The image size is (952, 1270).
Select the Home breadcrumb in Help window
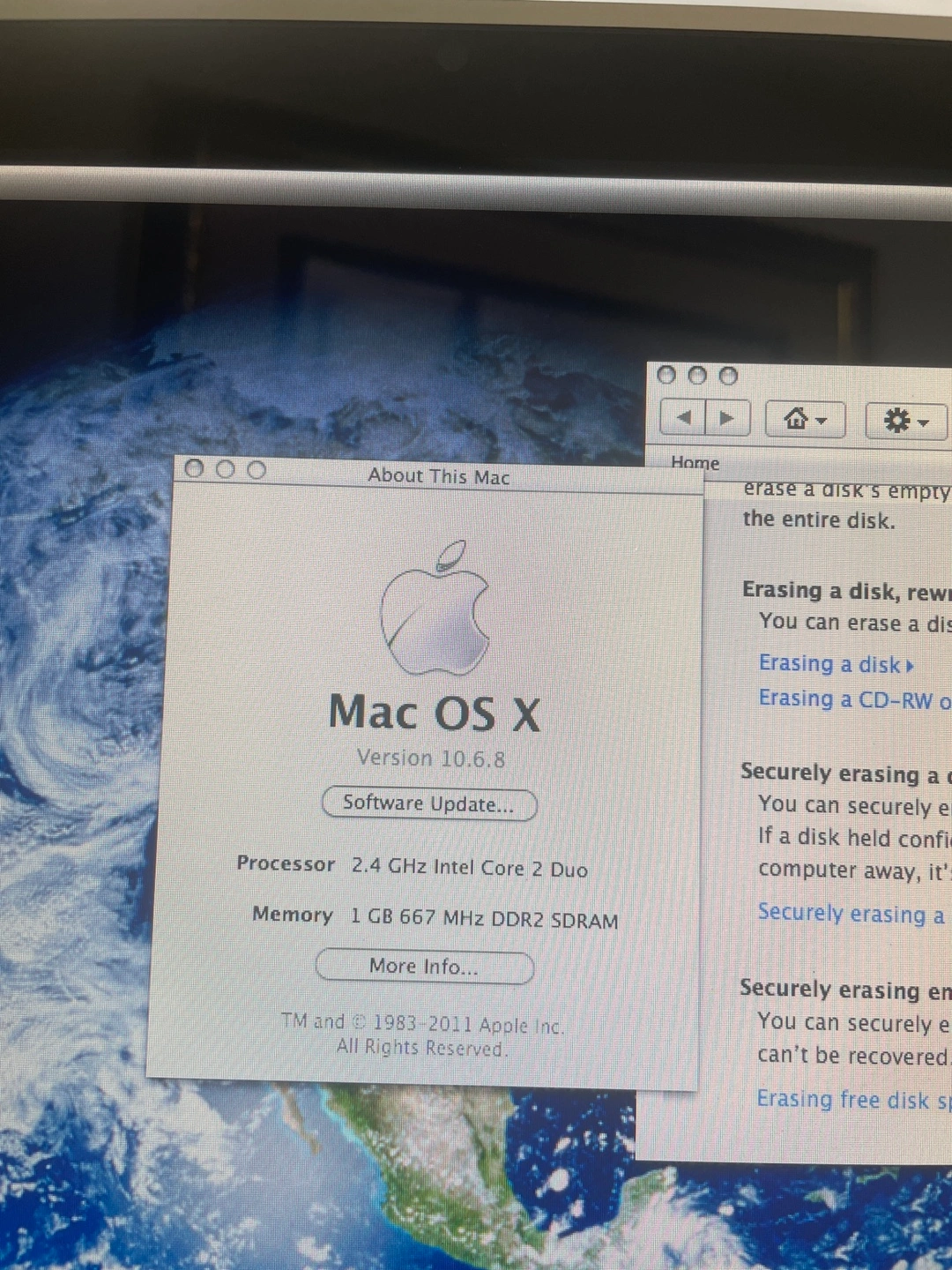click(695, 463)
